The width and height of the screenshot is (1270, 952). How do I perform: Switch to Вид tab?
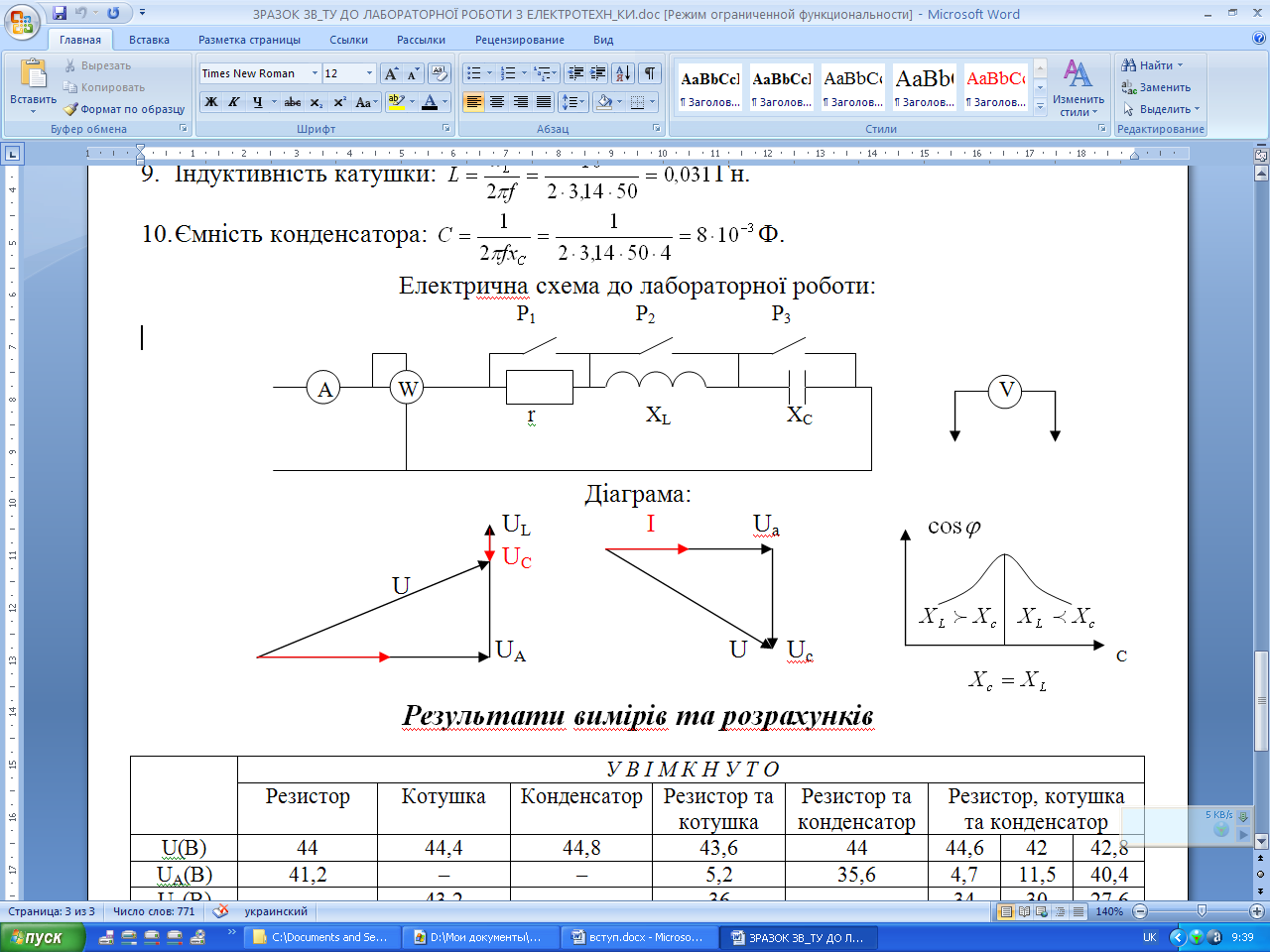(603, 40)
